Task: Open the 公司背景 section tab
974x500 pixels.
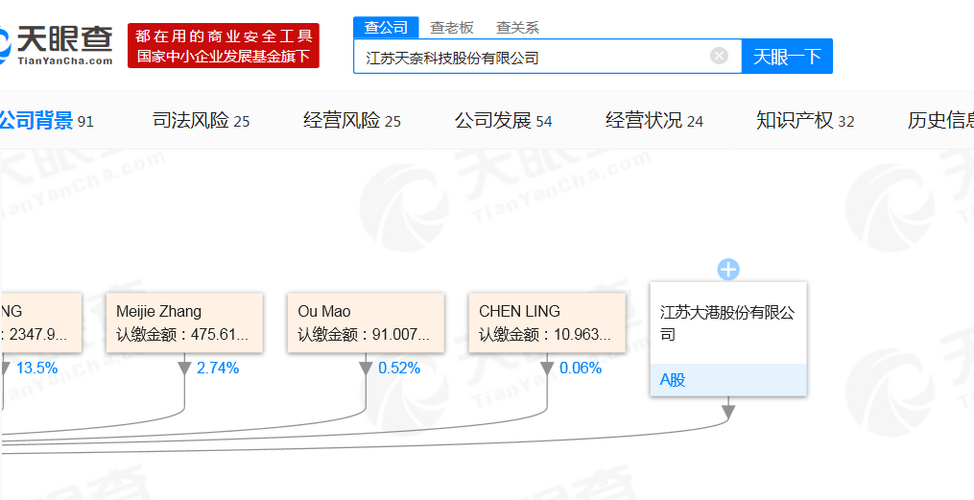Action: click(45, 120)
